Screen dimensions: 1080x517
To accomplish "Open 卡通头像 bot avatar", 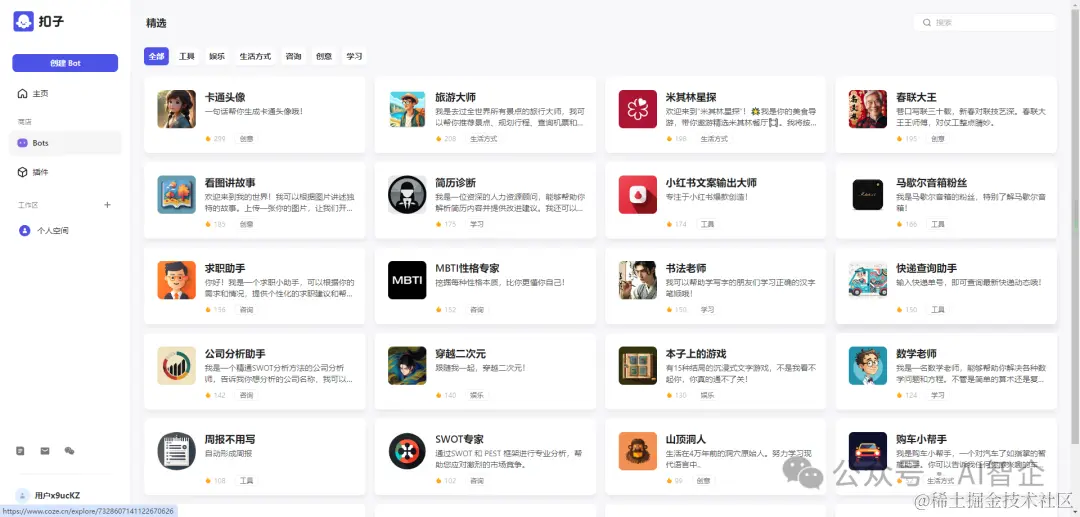I will tap(176, 109).
